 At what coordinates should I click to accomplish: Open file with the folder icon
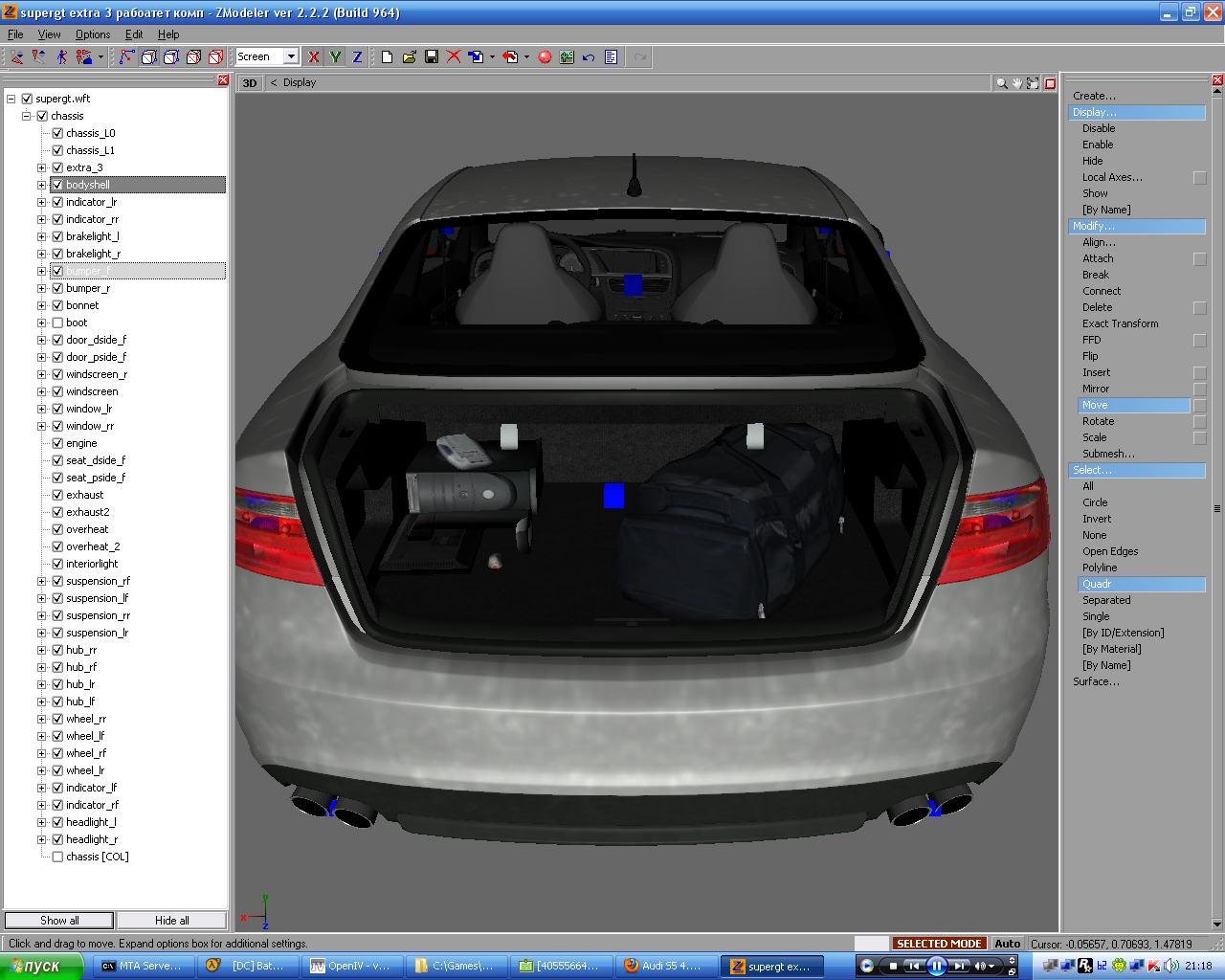(409, 57)
